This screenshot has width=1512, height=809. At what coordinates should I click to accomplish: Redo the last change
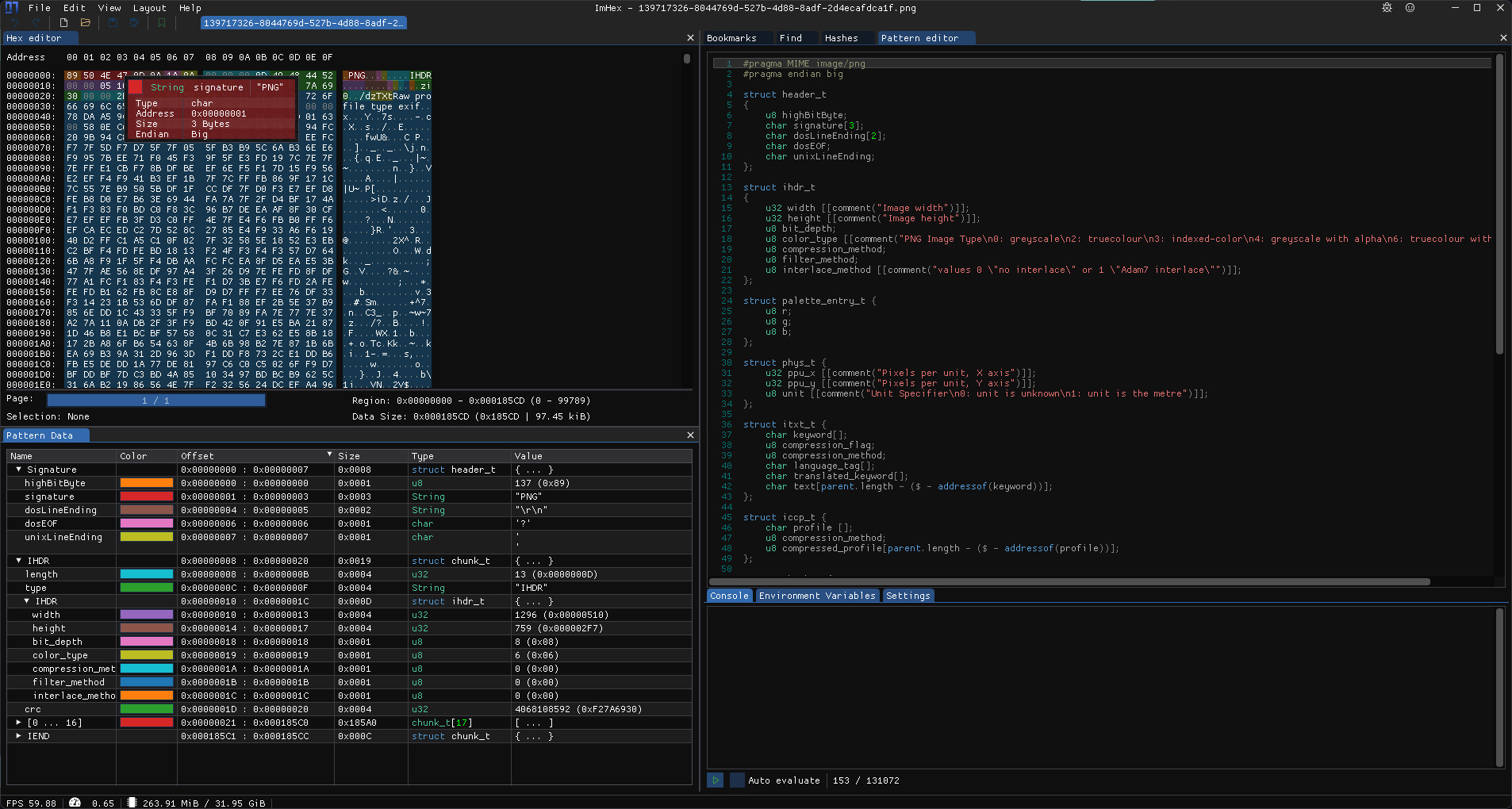(x=36, y=23)
